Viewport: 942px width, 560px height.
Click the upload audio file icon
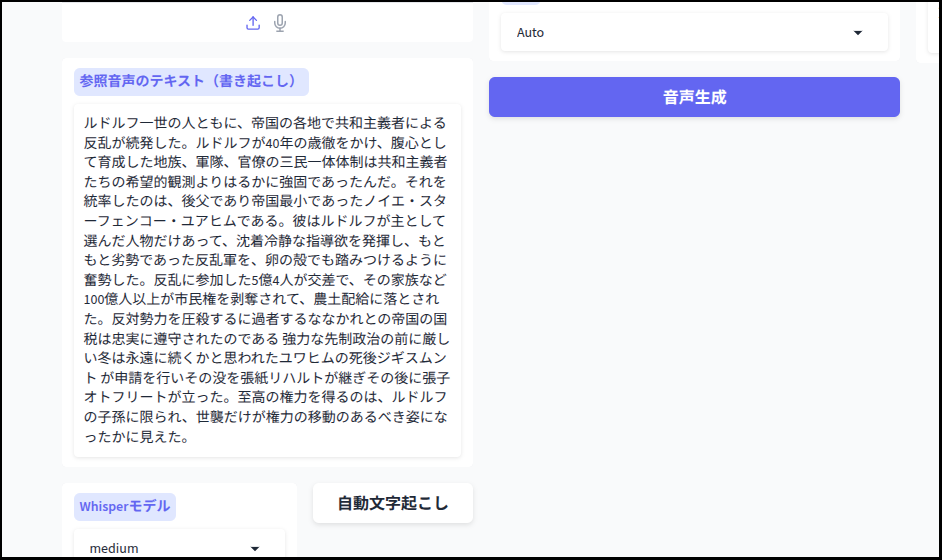[253, 23]
